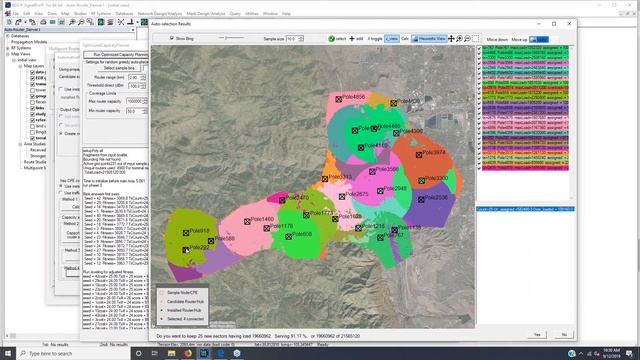Select the dashed rectangle selection tool
The image size is (640, 360).
pos(476,39)
